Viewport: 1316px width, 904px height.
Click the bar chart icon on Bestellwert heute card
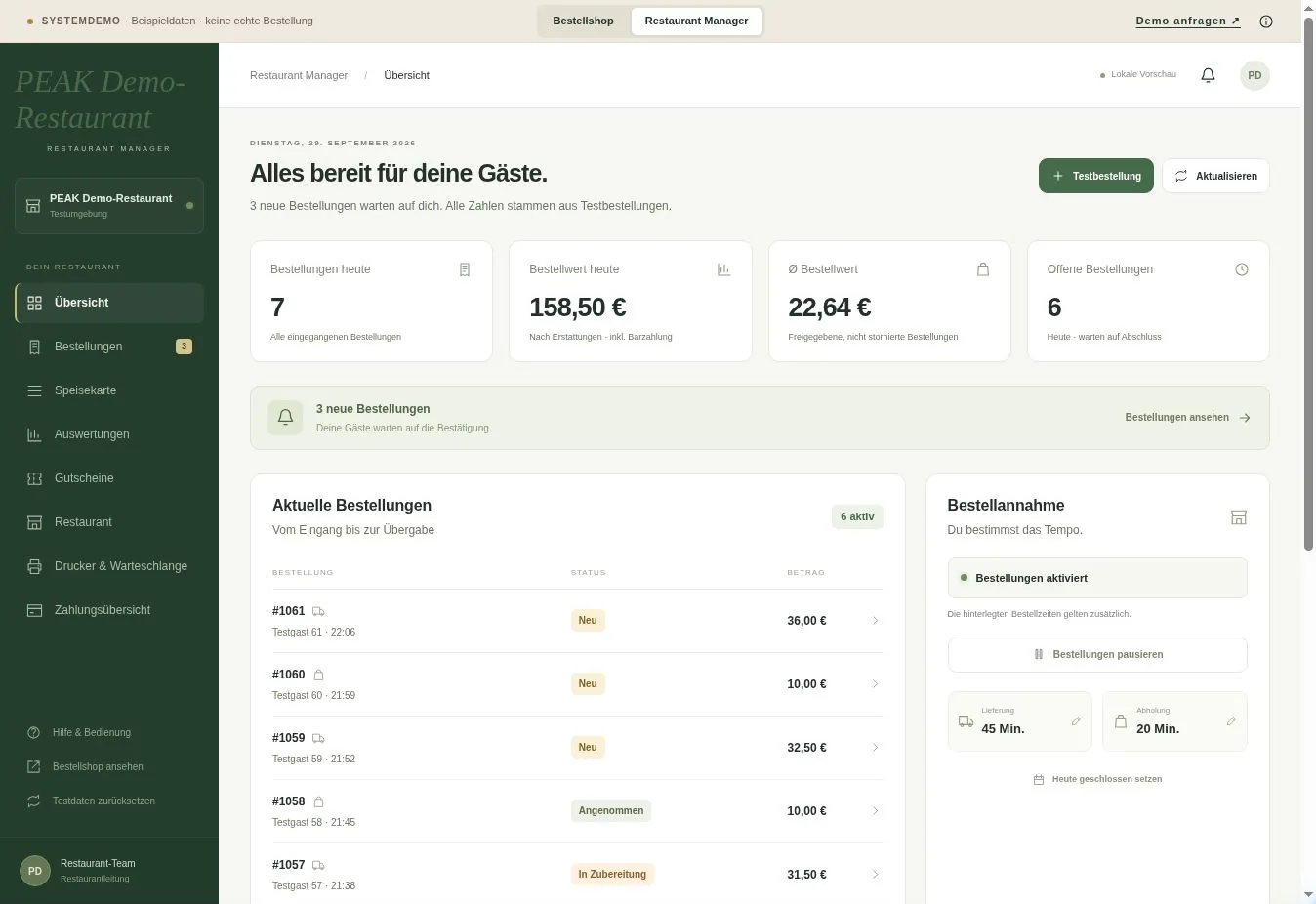[723, 269]
